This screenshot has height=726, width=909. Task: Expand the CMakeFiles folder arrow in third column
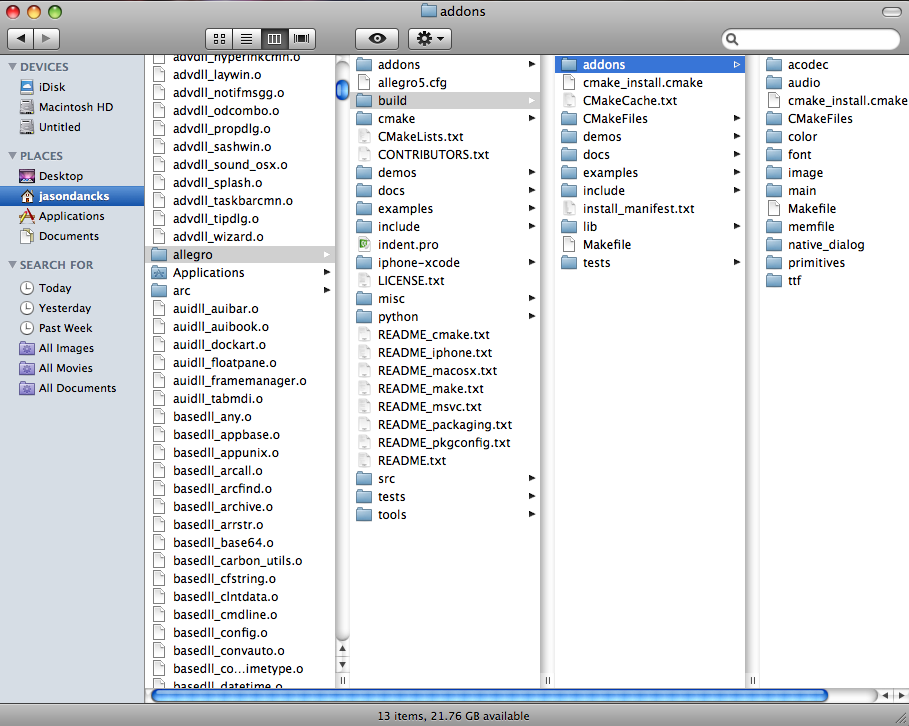click(x=737, y=118)
